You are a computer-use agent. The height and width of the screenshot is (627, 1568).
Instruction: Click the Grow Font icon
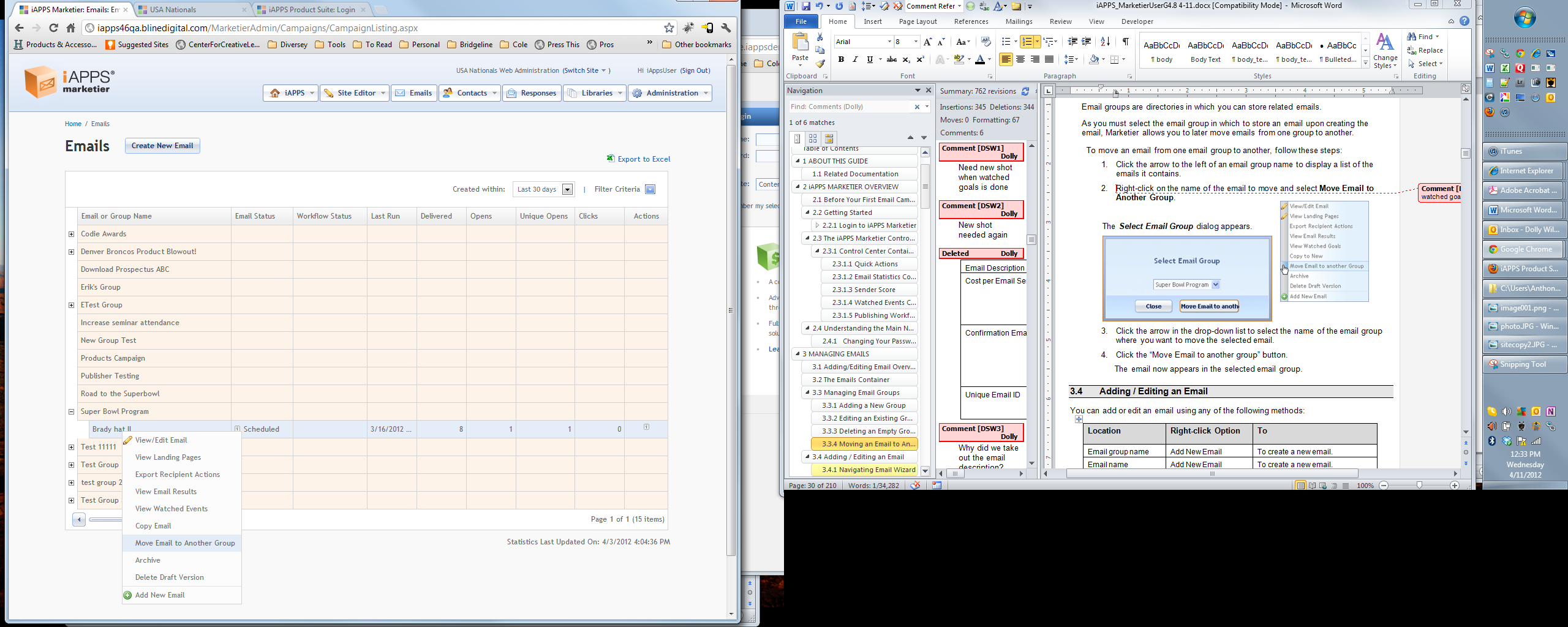(x=927, y=42)
